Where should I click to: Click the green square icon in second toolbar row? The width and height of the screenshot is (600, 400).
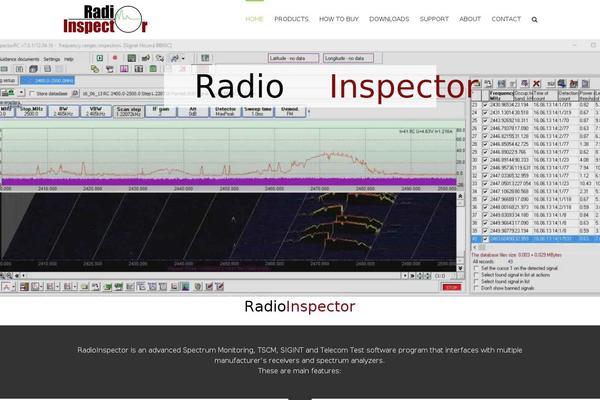[x=153, y=69]
